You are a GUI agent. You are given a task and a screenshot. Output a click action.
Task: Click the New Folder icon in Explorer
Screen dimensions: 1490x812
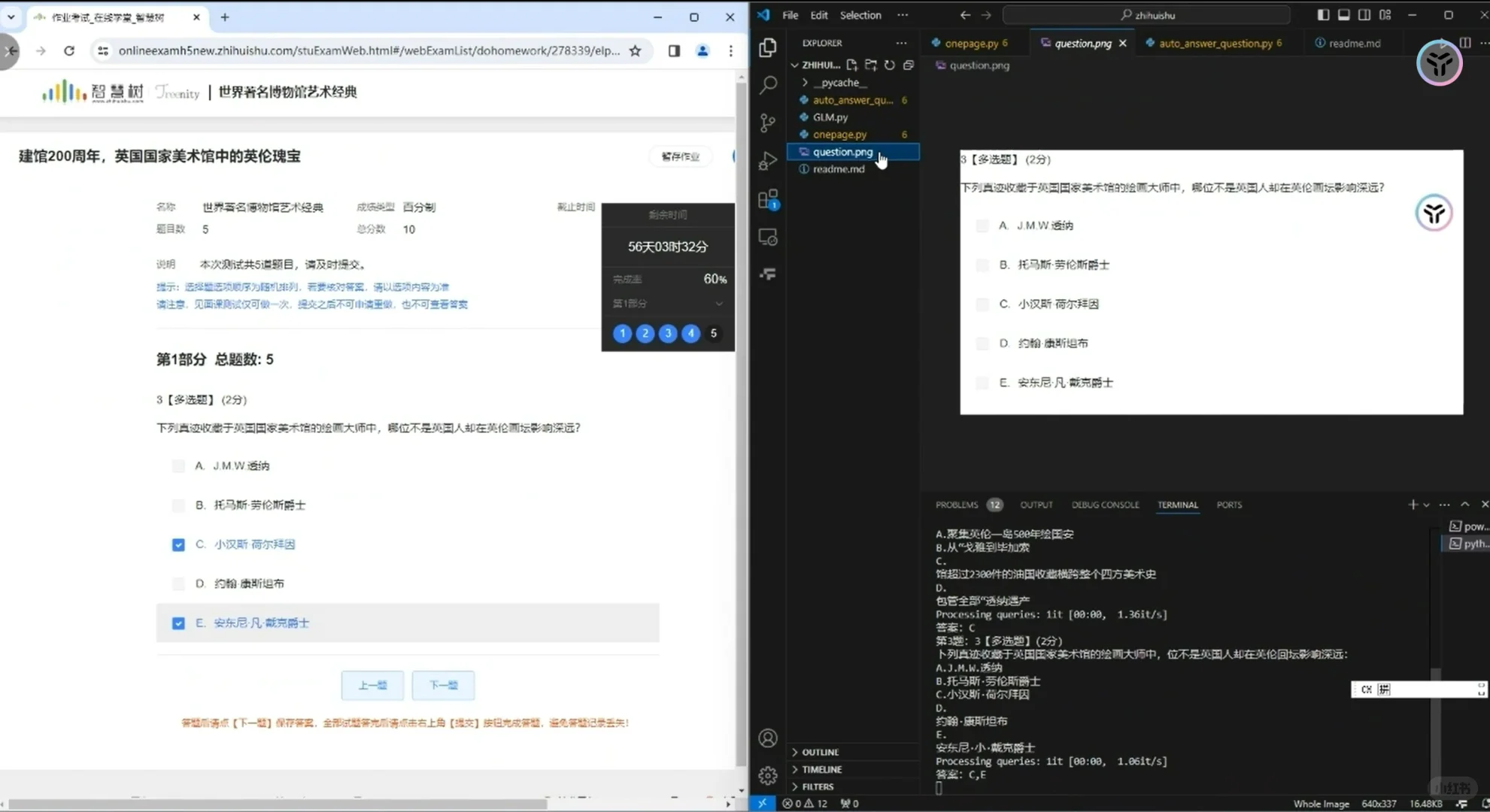(871, 65)
